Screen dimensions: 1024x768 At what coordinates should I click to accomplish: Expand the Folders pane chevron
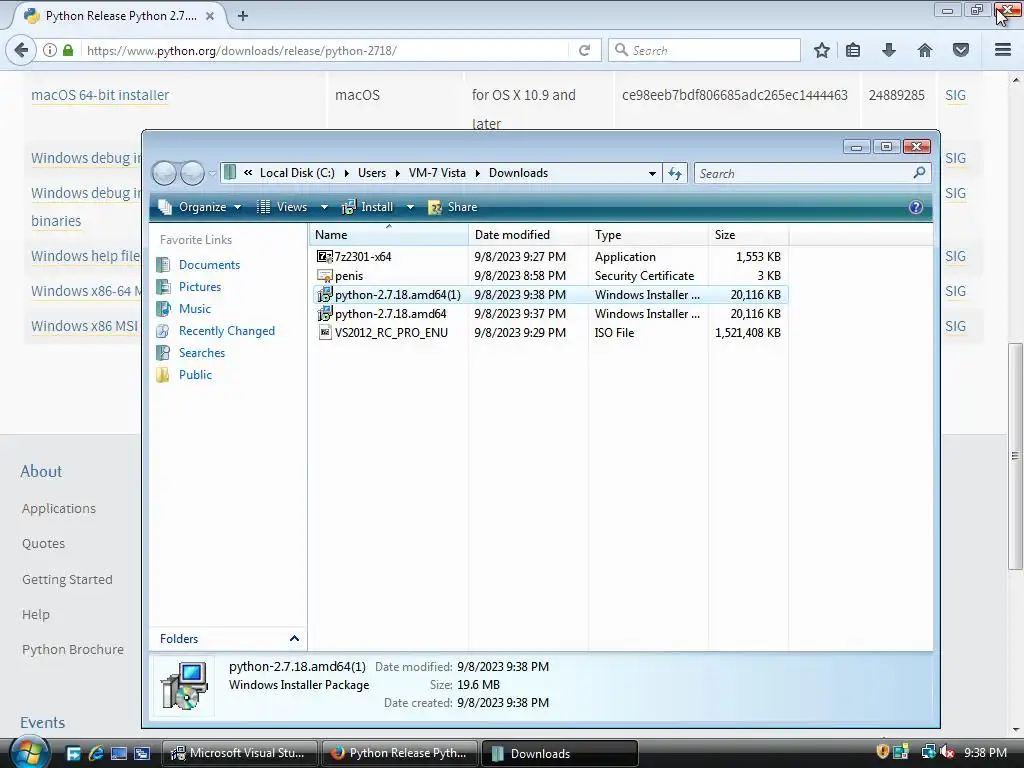point(294,639)
